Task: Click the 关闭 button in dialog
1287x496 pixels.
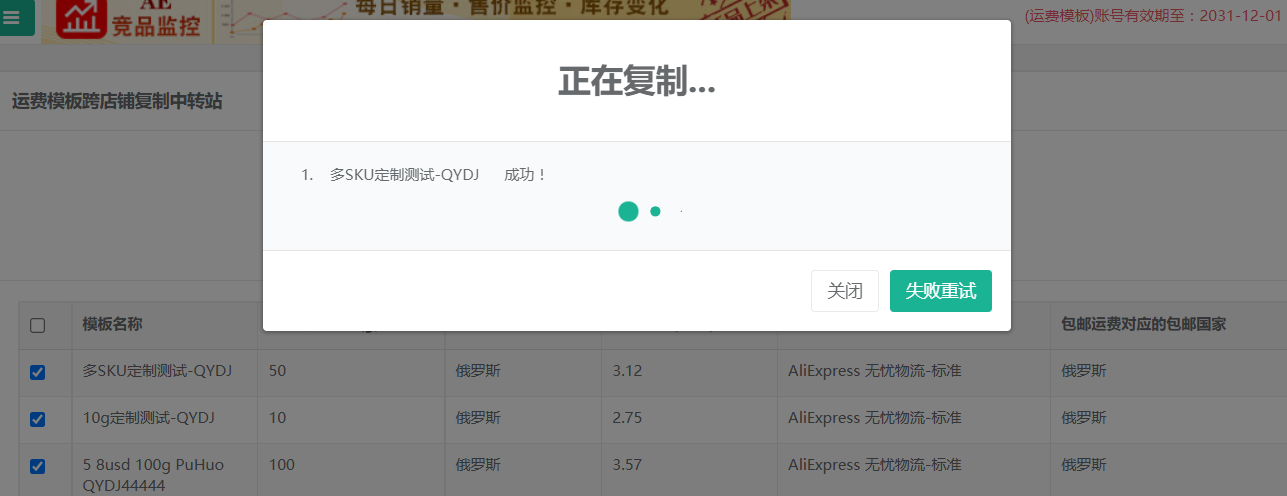Action: (845, 291)
